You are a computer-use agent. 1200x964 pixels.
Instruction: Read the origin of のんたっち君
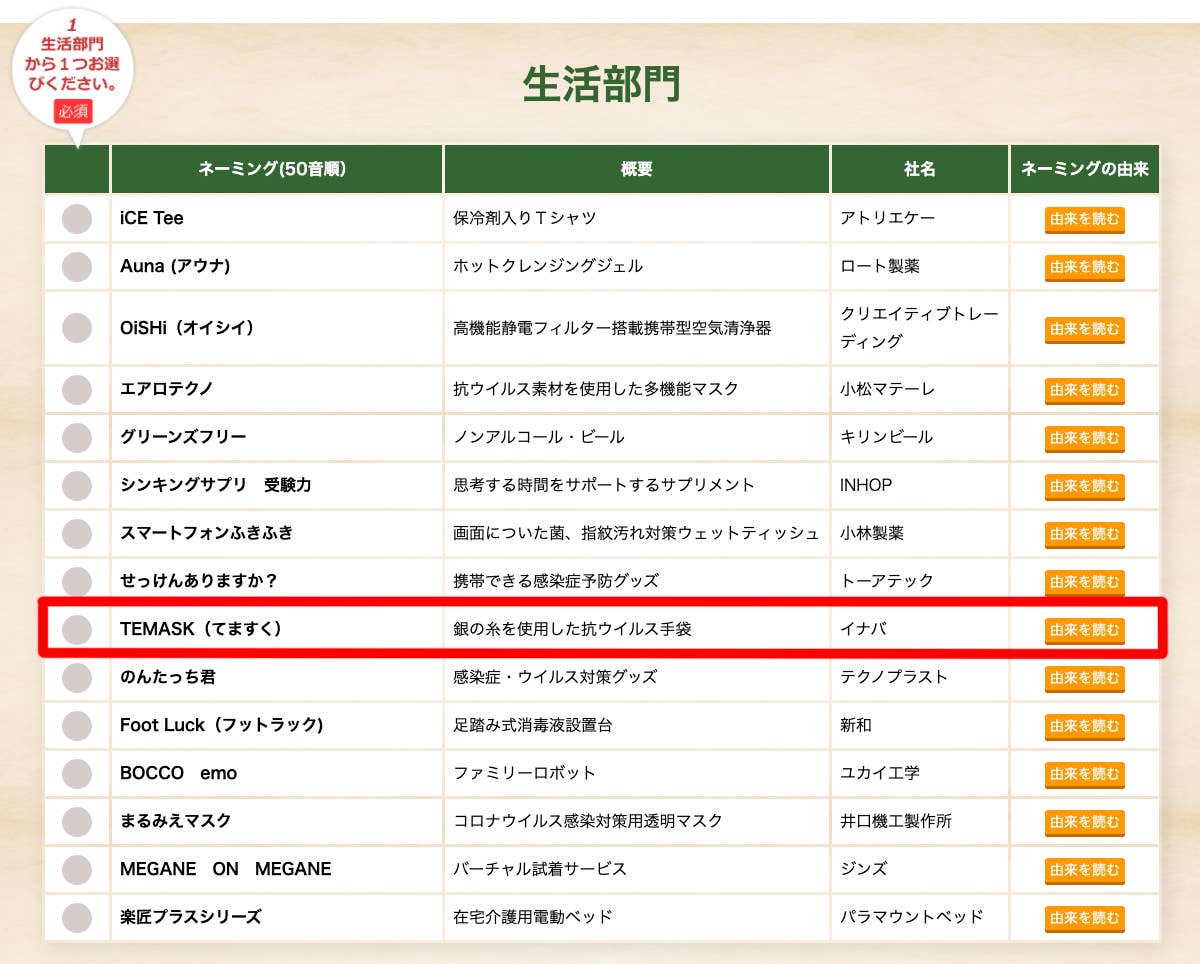pos(1085,678)
